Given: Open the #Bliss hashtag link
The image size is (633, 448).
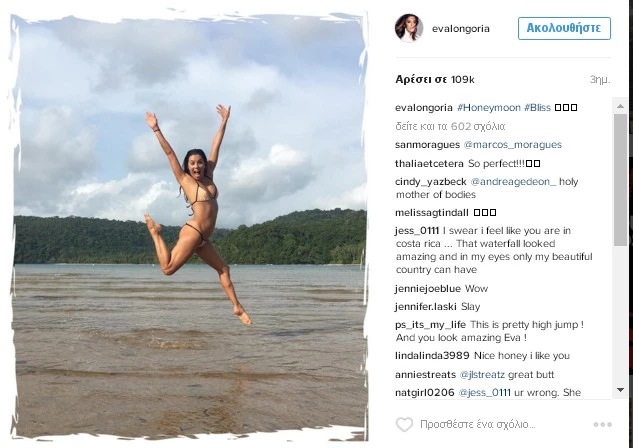Looking at the screenshot, I should tap(537, 108).
